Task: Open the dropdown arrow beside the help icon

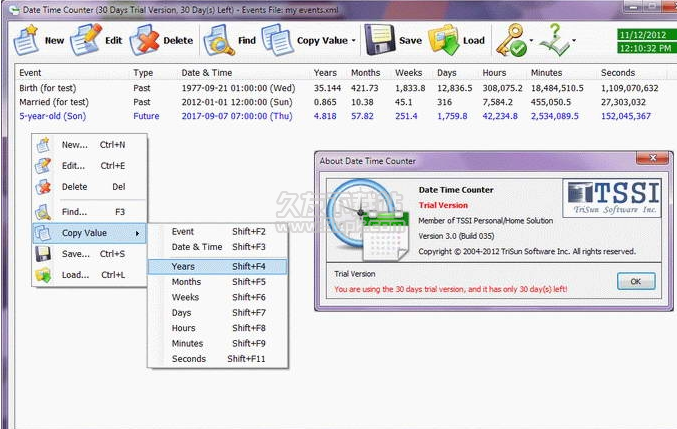Action: 574,41
